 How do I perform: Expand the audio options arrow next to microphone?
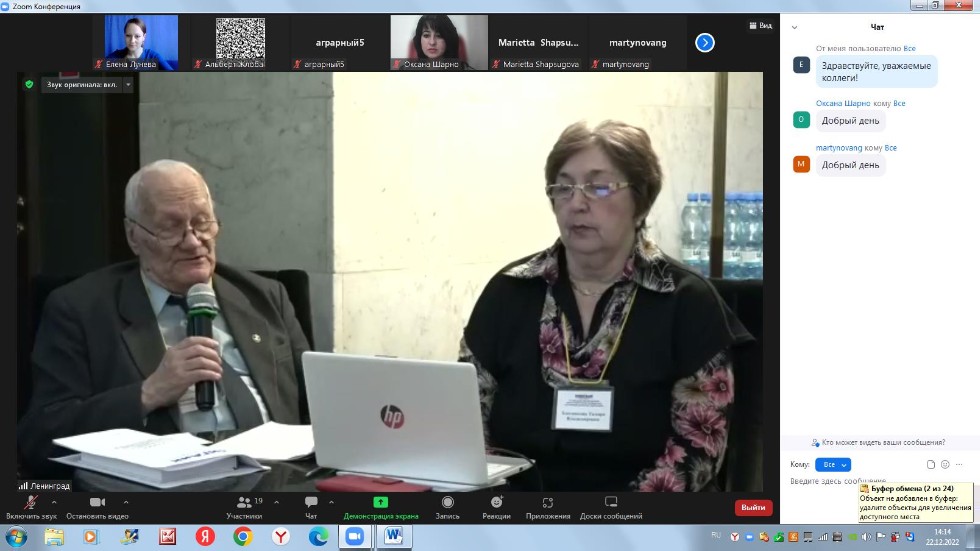(x=54, y=501)
